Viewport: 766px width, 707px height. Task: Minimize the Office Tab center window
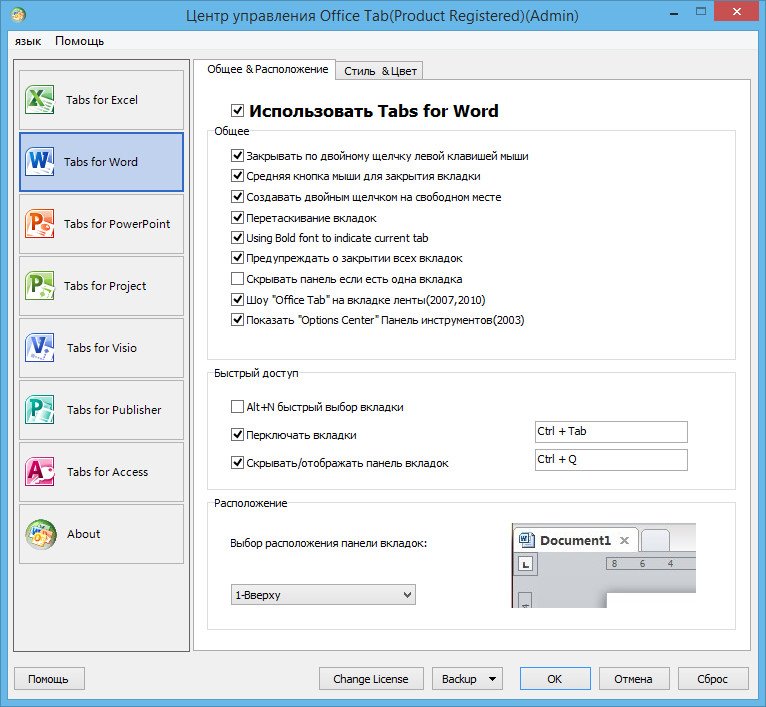click(674, 13)
